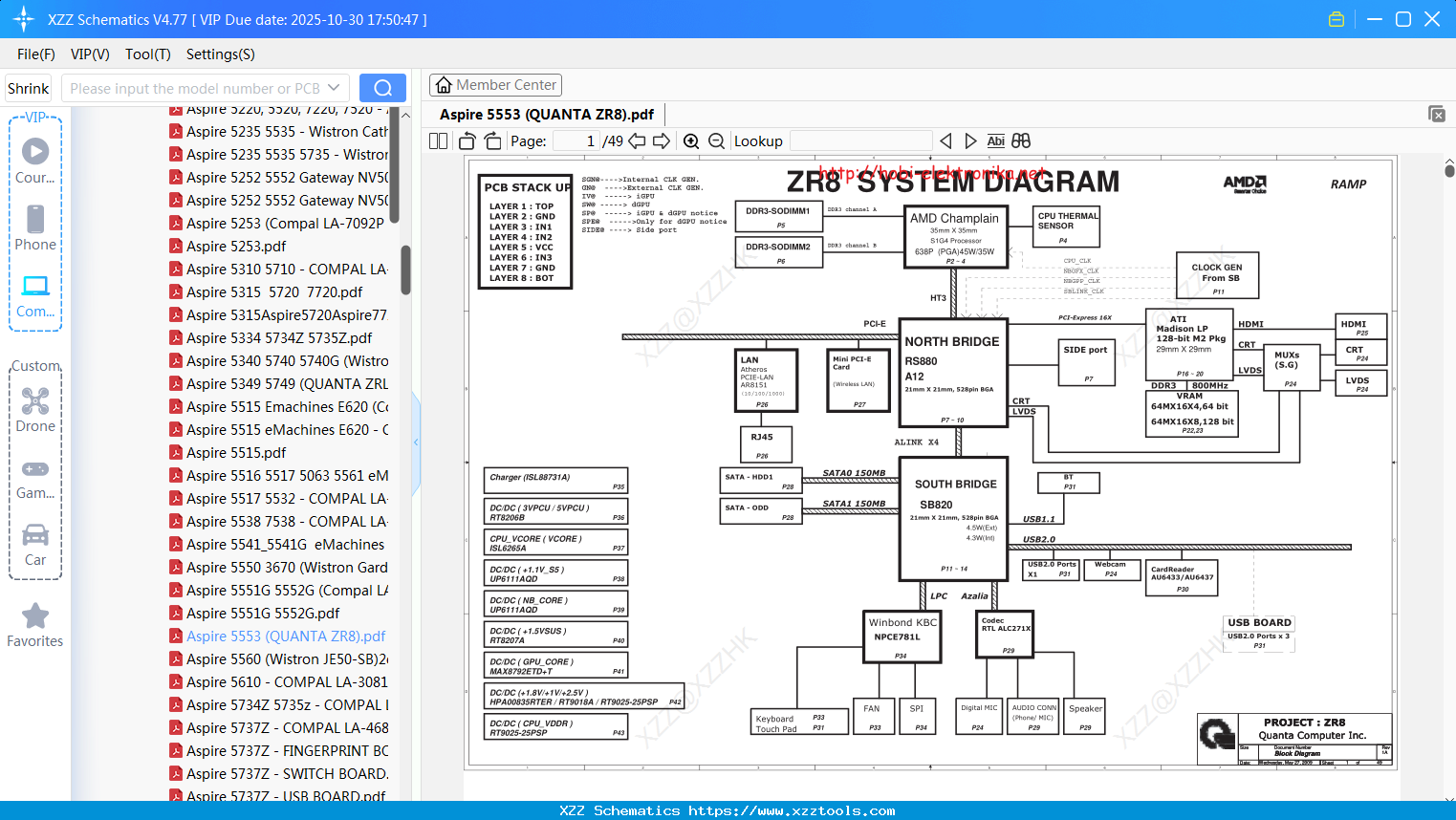This screenshot has width=1456, height=820.
Task: Open the Drone category
Action: (35, 410)
